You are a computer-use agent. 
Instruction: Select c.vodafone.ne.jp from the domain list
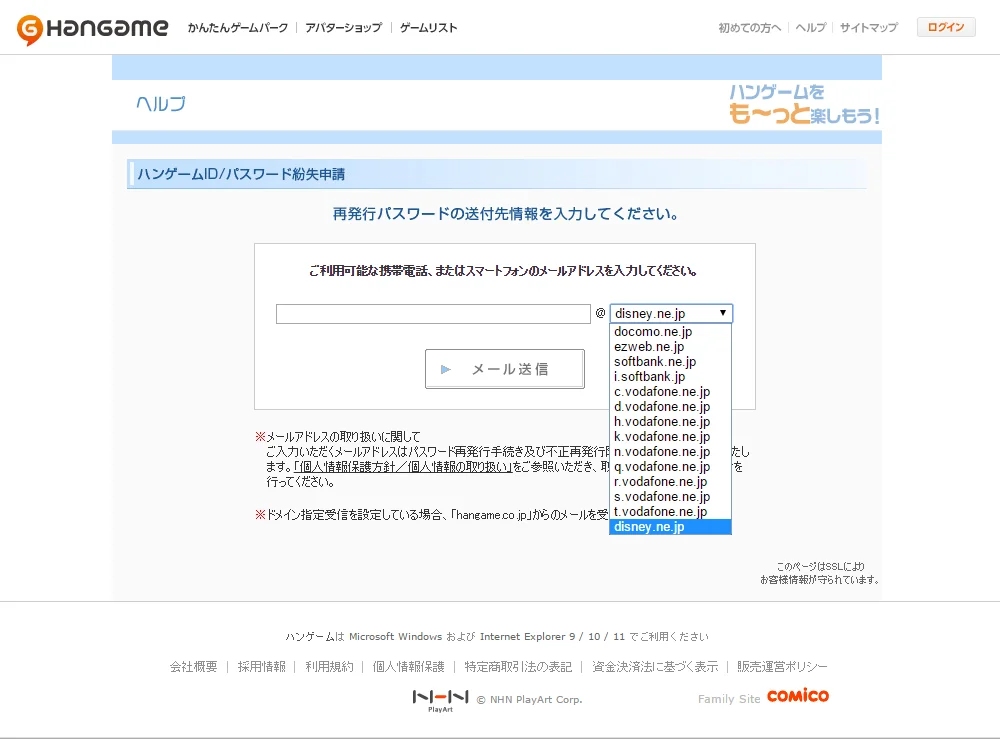coord(670,391)
